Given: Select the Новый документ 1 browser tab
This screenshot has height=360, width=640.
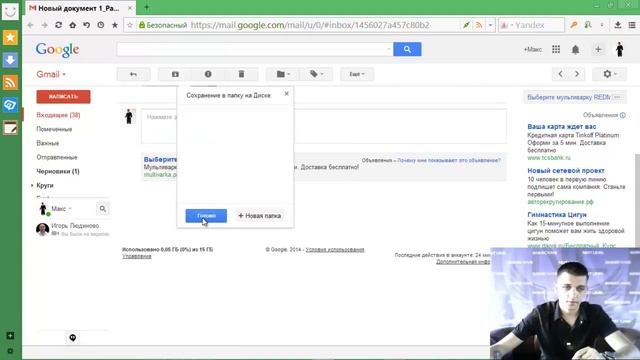Looking at the screenshot, I should [x=80, y=8].
